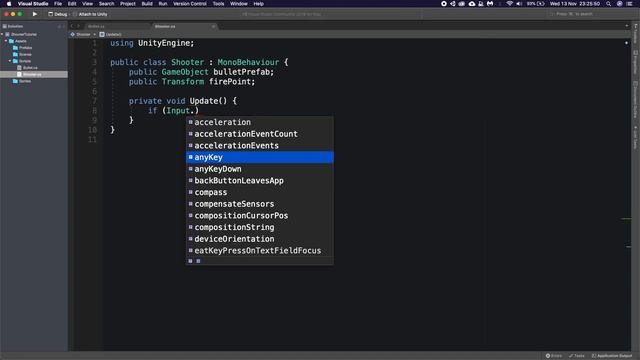Click the volume icon in menu bar
The image size is (640, 360).
[x=519, y=4]
